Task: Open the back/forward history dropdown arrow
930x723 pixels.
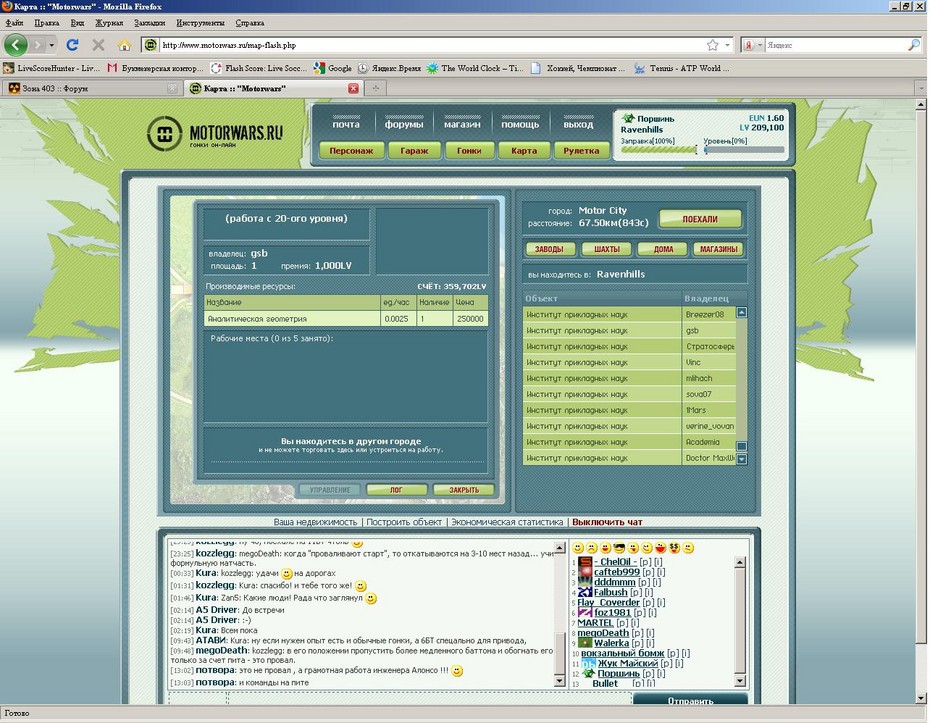Action: [x=52, y=45]
